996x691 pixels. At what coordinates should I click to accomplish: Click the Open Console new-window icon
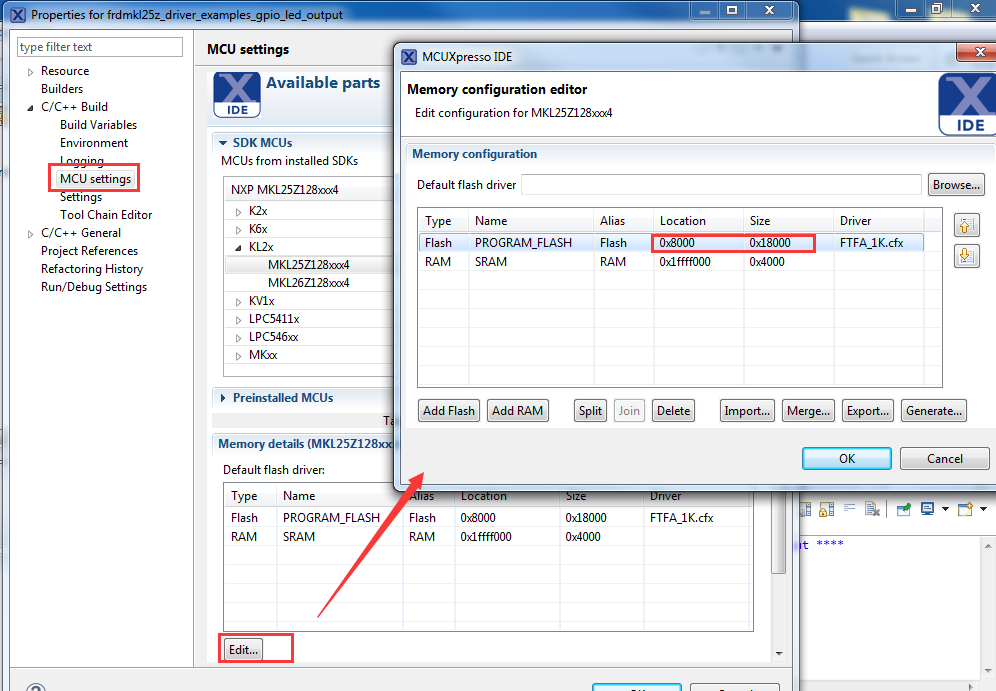(x=966, y=509)
